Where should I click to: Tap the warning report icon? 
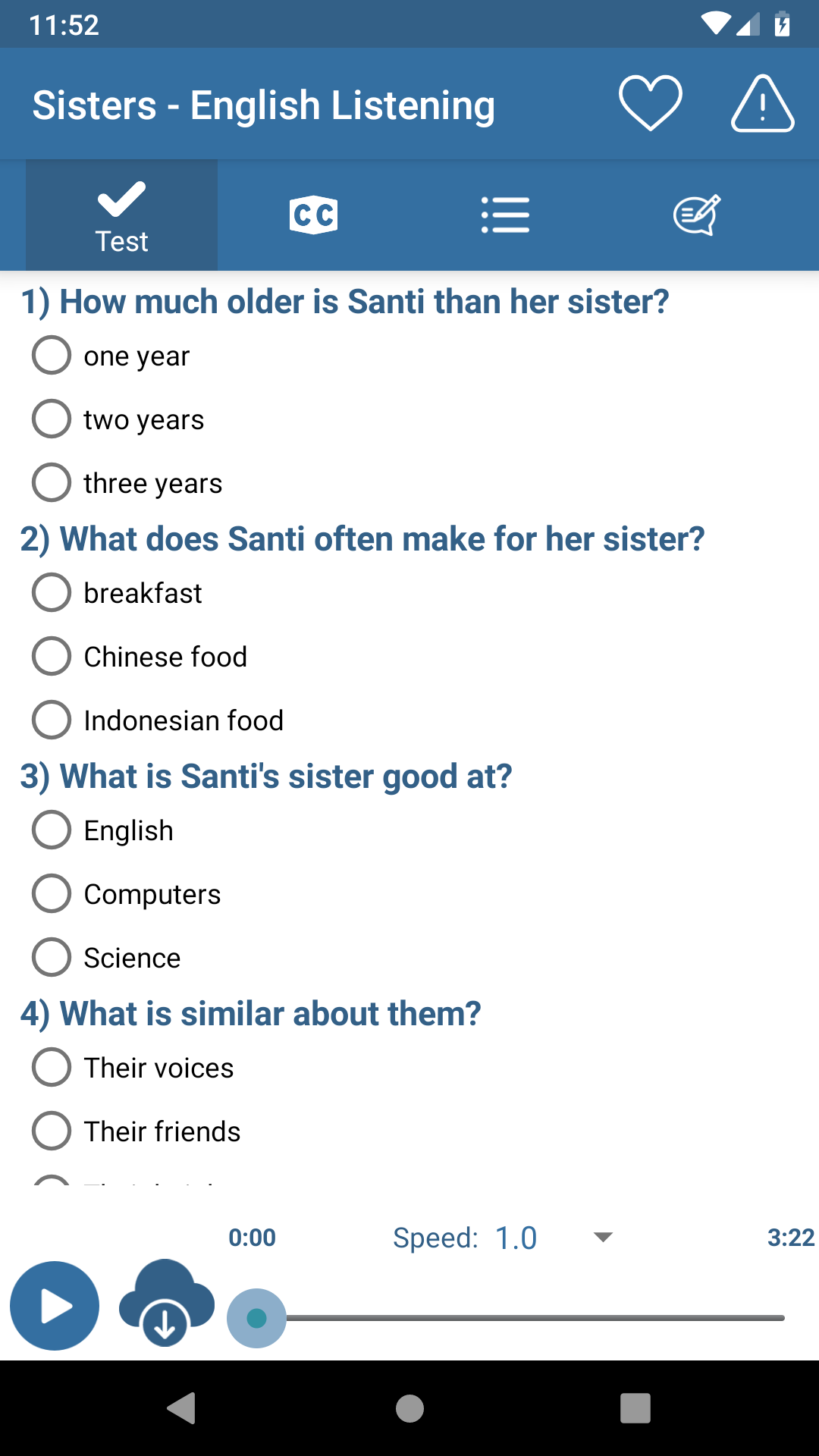click(x=762, y=104)
